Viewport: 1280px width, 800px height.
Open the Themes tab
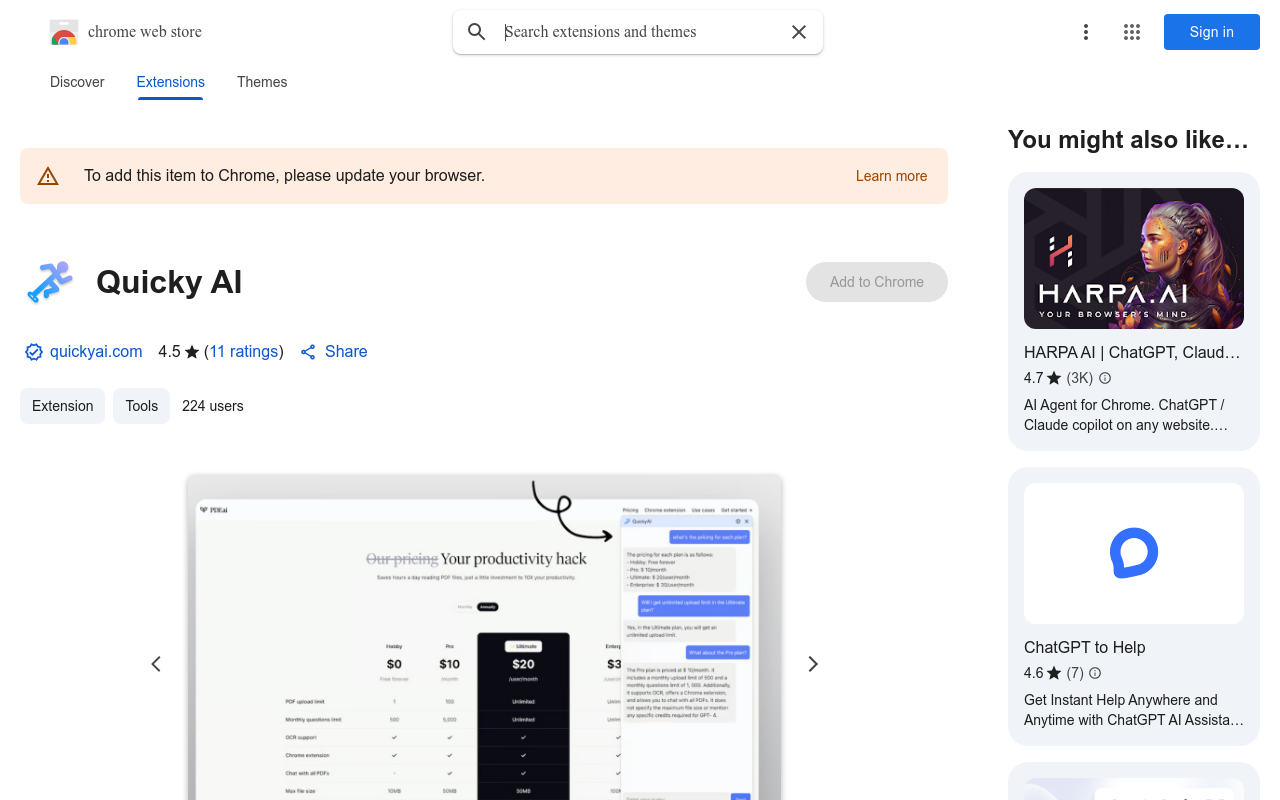coord(262,82)
